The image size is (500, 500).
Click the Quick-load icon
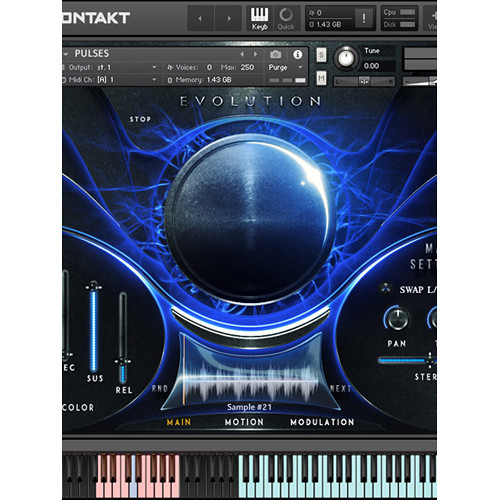tap(286, 19)
